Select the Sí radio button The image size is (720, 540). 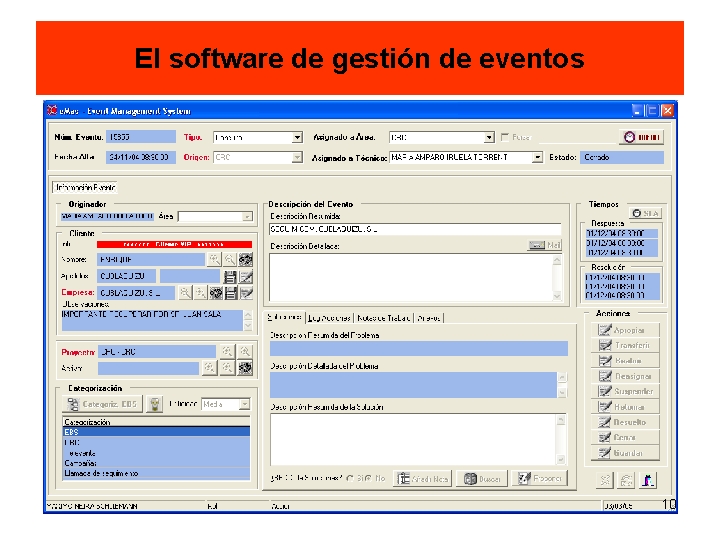pos(350,478)
